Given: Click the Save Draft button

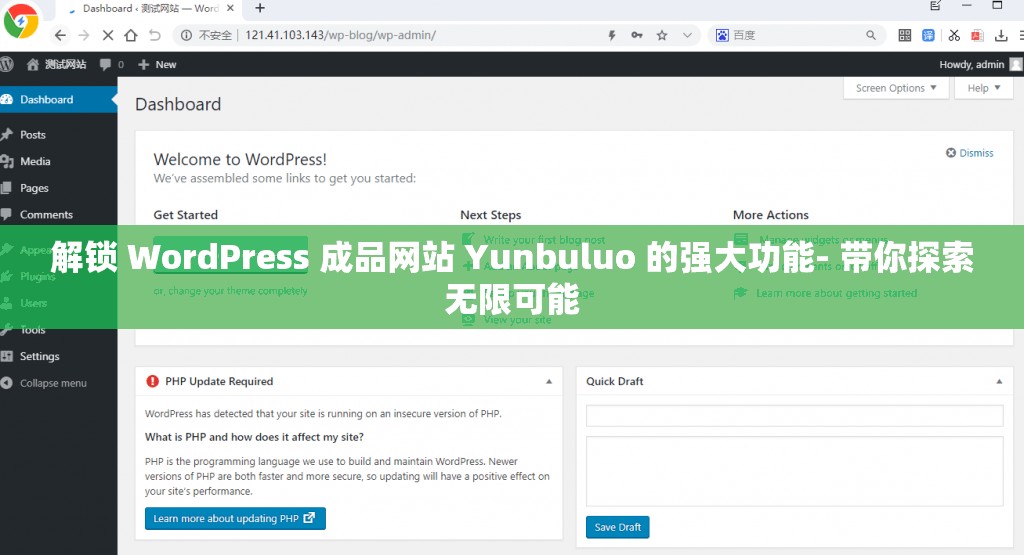Looking at the screenshot, I should pyautogui.click(x=618, y=527).
